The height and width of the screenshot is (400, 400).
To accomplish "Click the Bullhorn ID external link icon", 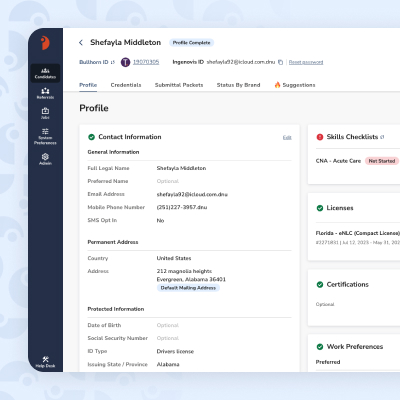I will (x=113, y=62).
